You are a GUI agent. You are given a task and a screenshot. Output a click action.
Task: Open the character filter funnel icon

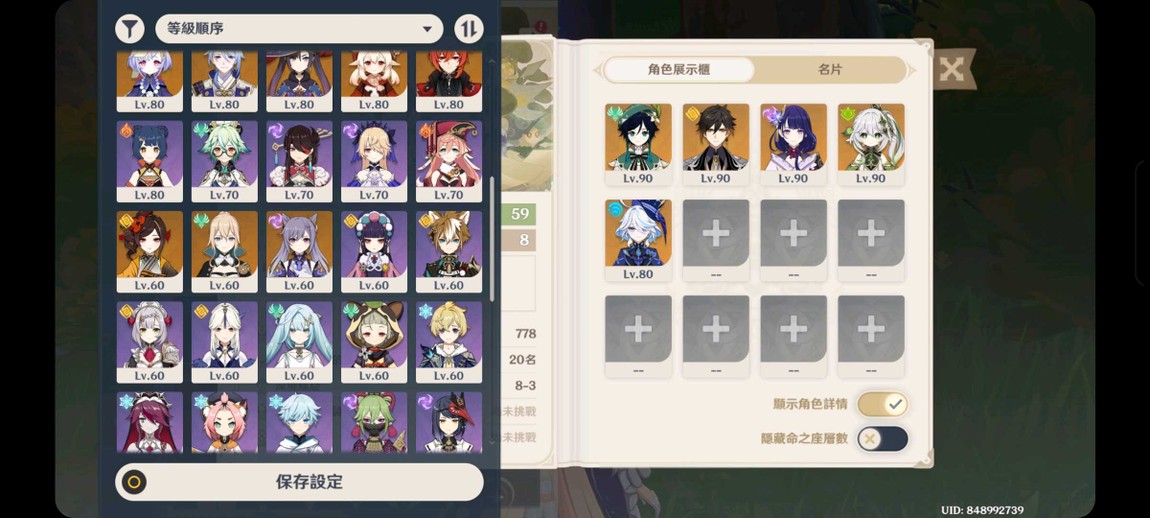(129, 29)
